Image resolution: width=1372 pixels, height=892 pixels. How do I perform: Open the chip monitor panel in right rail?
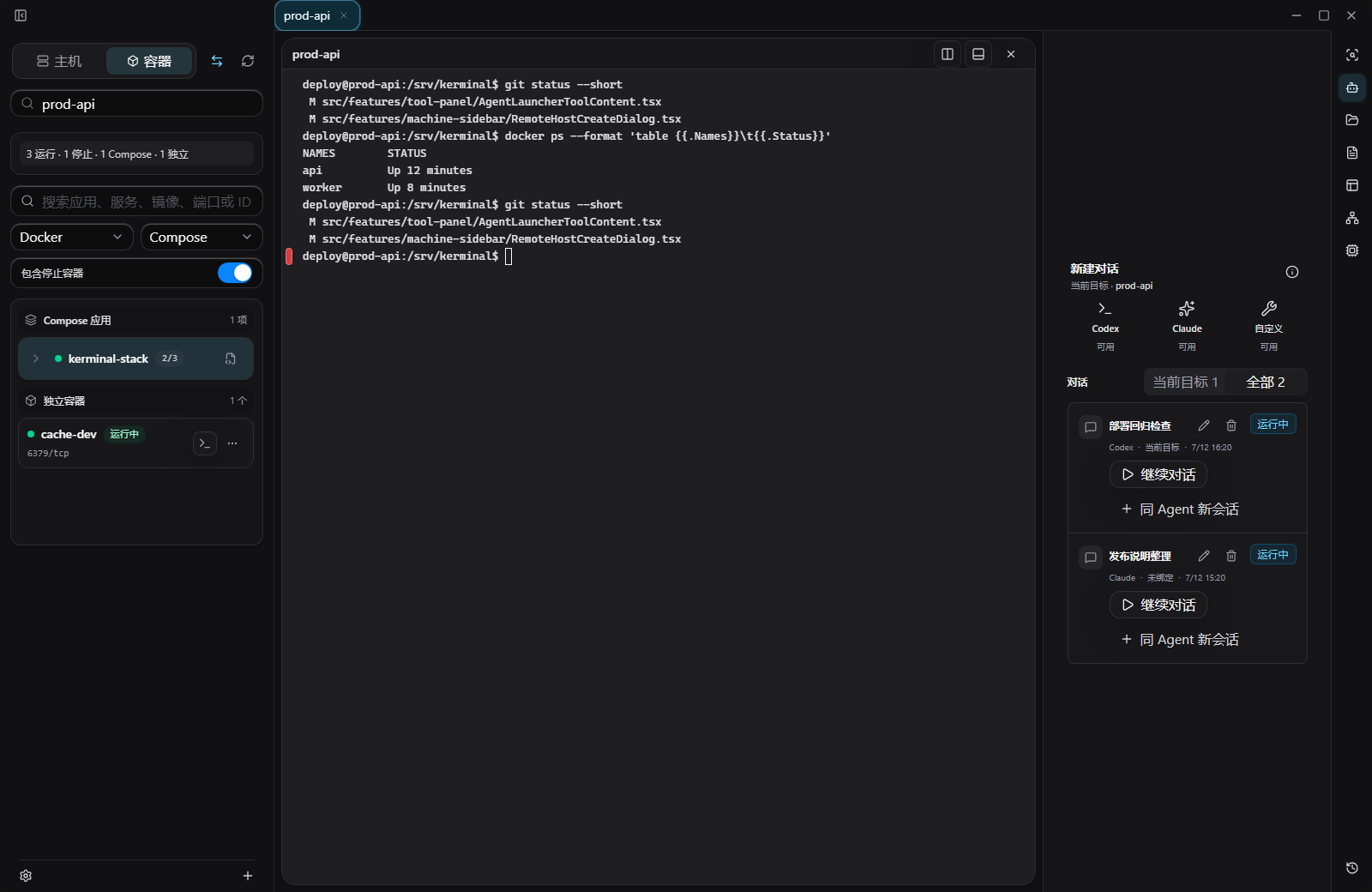1352,250
